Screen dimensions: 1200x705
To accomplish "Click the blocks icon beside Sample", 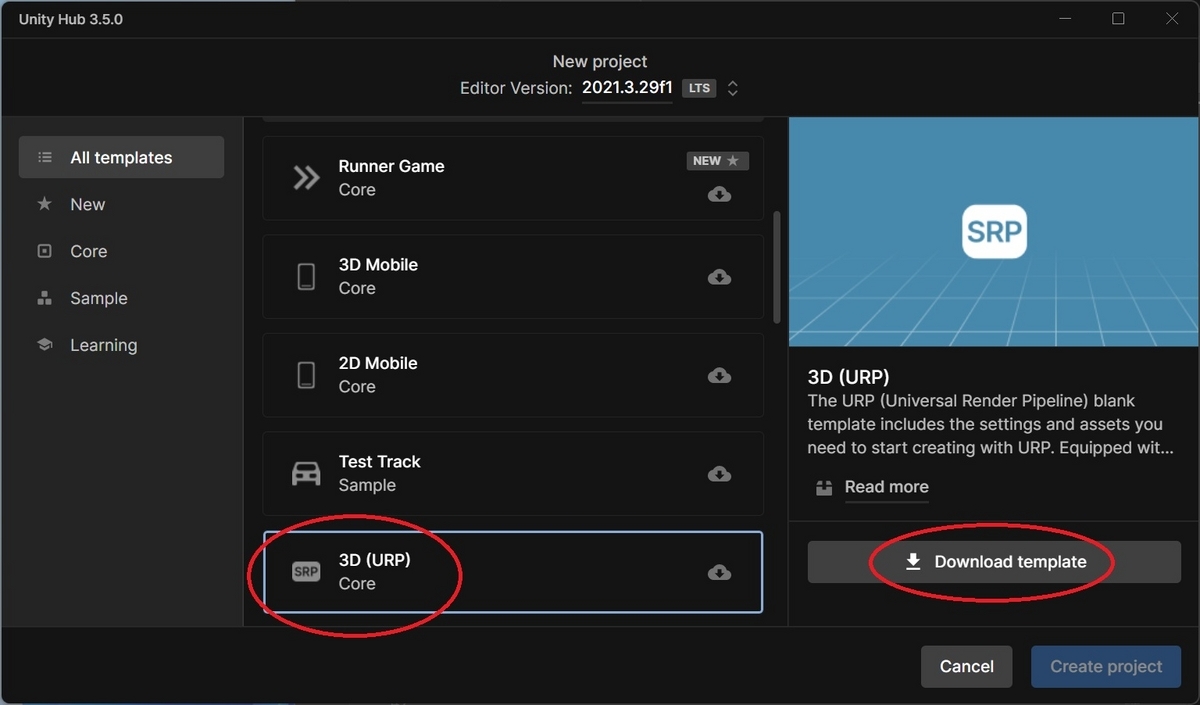I will pyautogui.click(x=44, y=298).
